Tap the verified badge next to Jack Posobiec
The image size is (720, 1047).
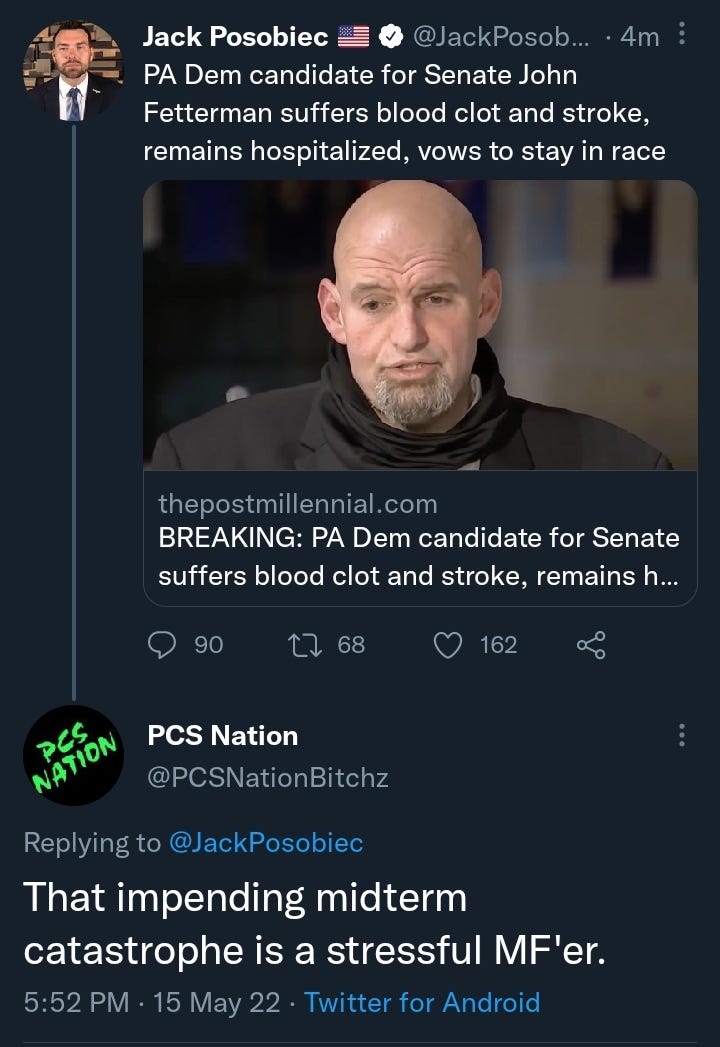(x=391, y=37)
